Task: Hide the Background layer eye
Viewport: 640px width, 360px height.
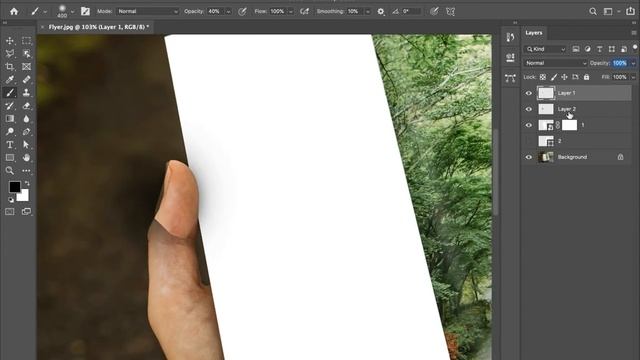Action: click(529, 157)
